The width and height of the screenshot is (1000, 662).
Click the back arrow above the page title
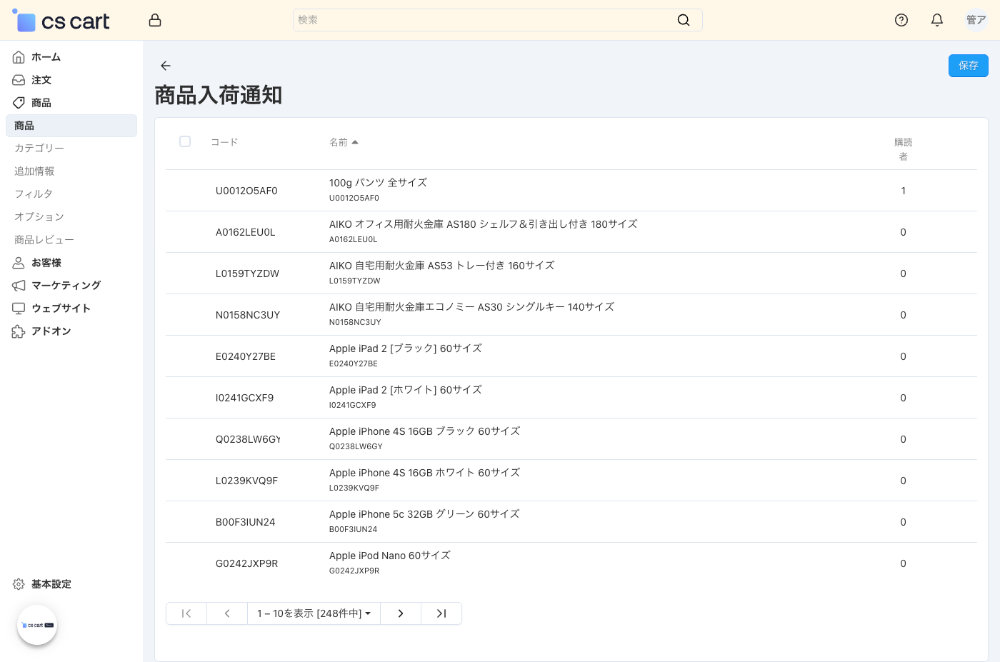[166, 66]
